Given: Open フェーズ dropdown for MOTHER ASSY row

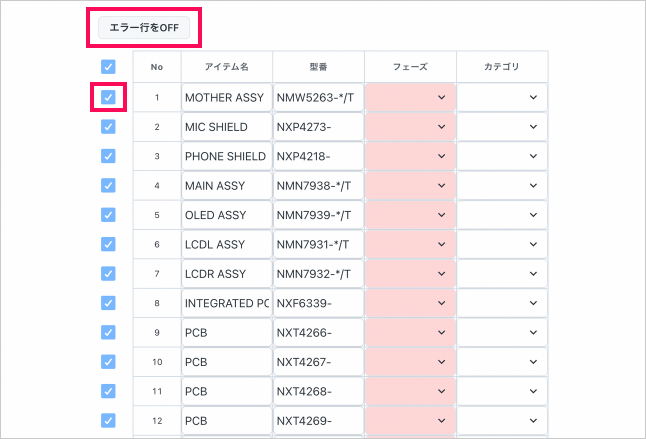Looking at the screenshot, I should click(x=411, y=98).
